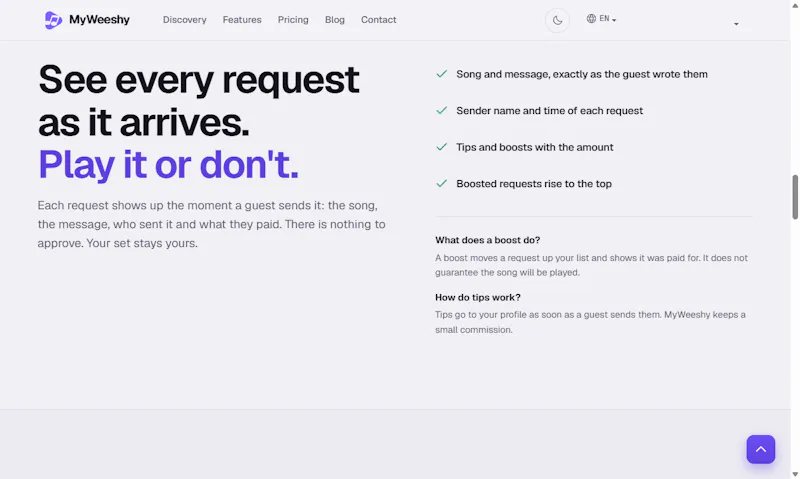
Task: Go to the Features page
Action: (x=242, y=20)
